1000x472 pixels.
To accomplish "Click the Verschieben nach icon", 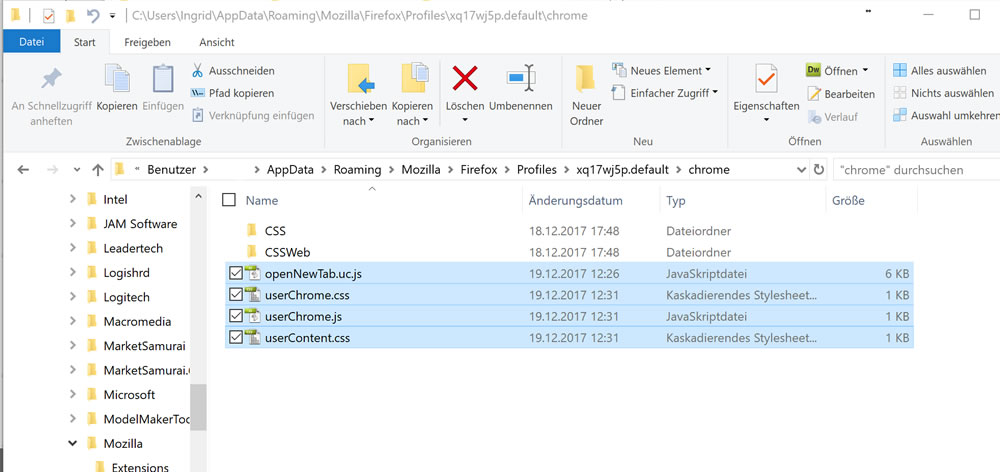I will click(x=360, y=78).
